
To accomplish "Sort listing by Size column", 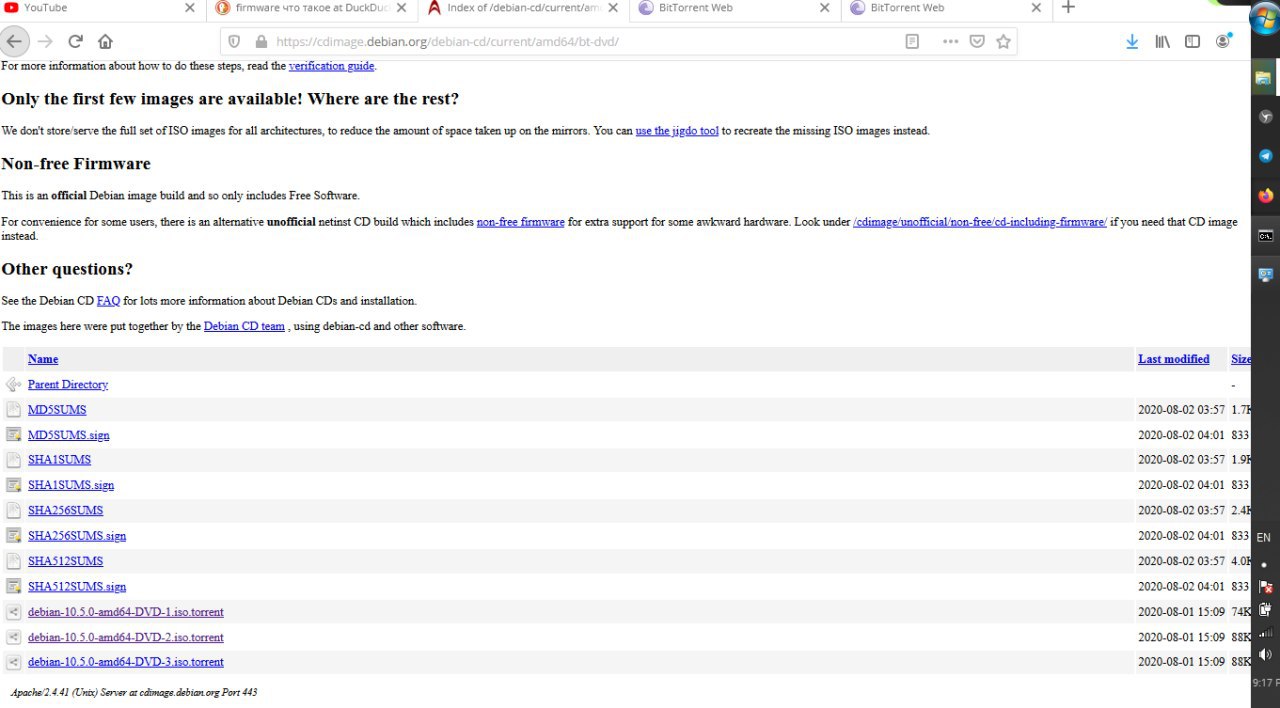I will (x=1241, y=359).
